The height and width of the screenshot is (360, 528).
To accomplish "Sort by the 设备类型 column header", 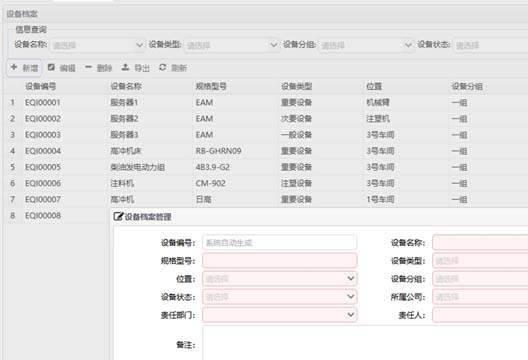I will tap(296, 87).
